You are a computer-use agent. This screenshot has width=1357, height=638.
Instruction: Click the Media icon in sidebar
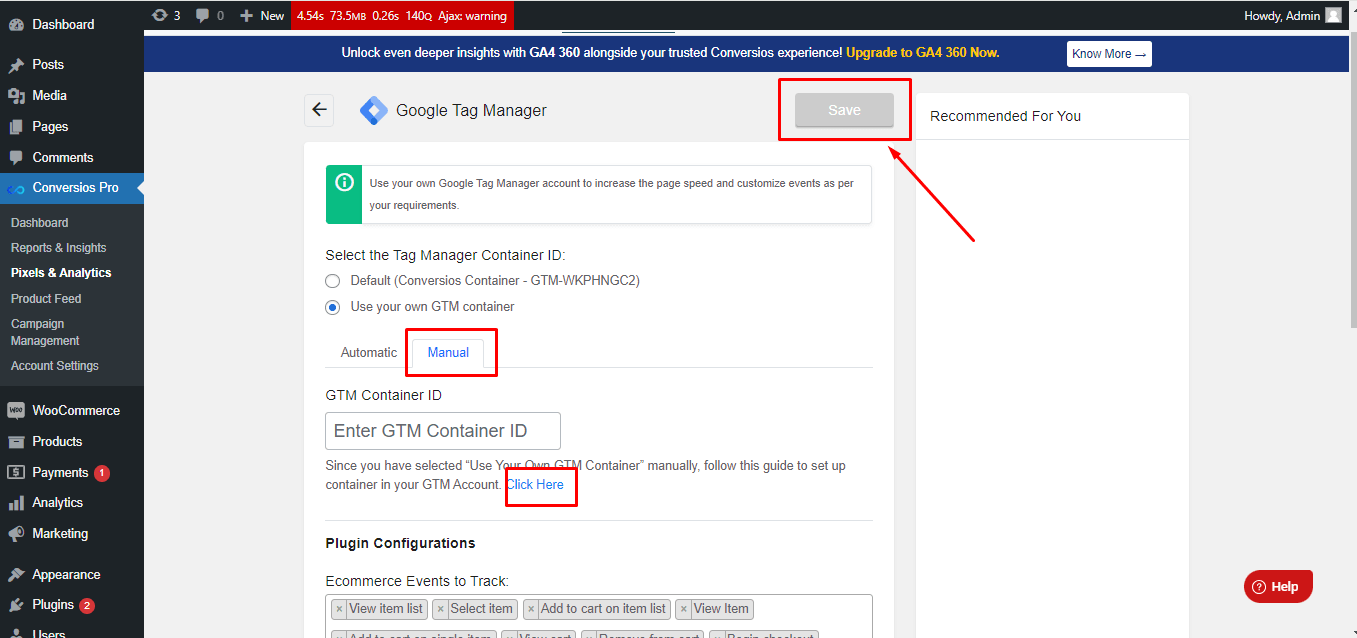tap(16, 96)
